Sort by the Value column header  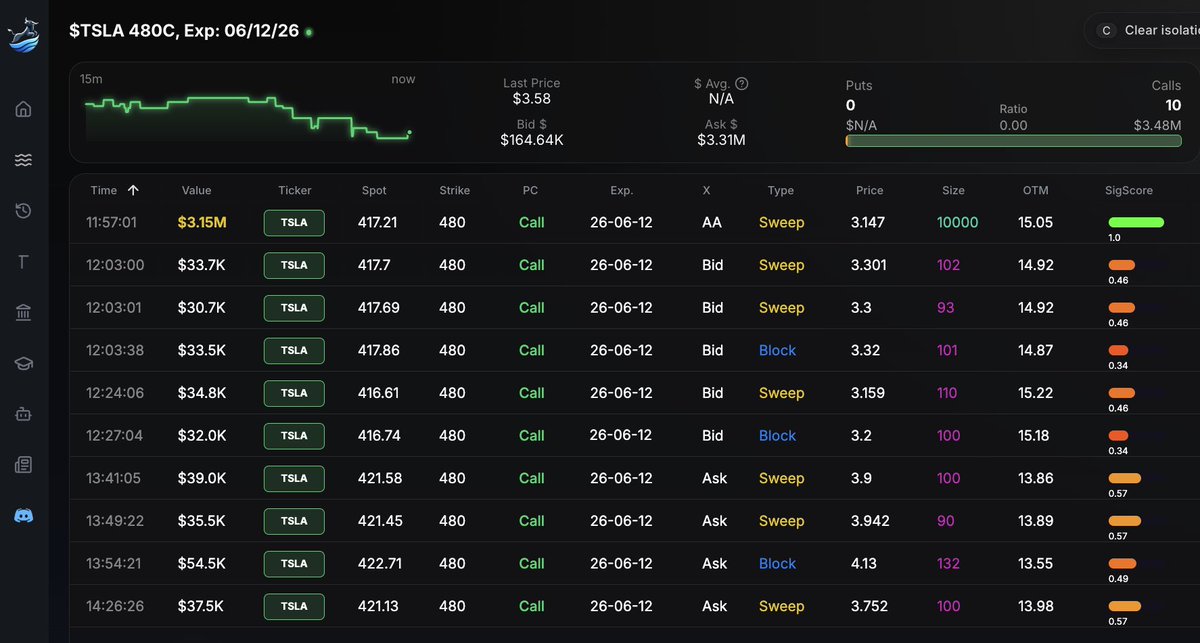pyautogui.click(x=197, y=190)
